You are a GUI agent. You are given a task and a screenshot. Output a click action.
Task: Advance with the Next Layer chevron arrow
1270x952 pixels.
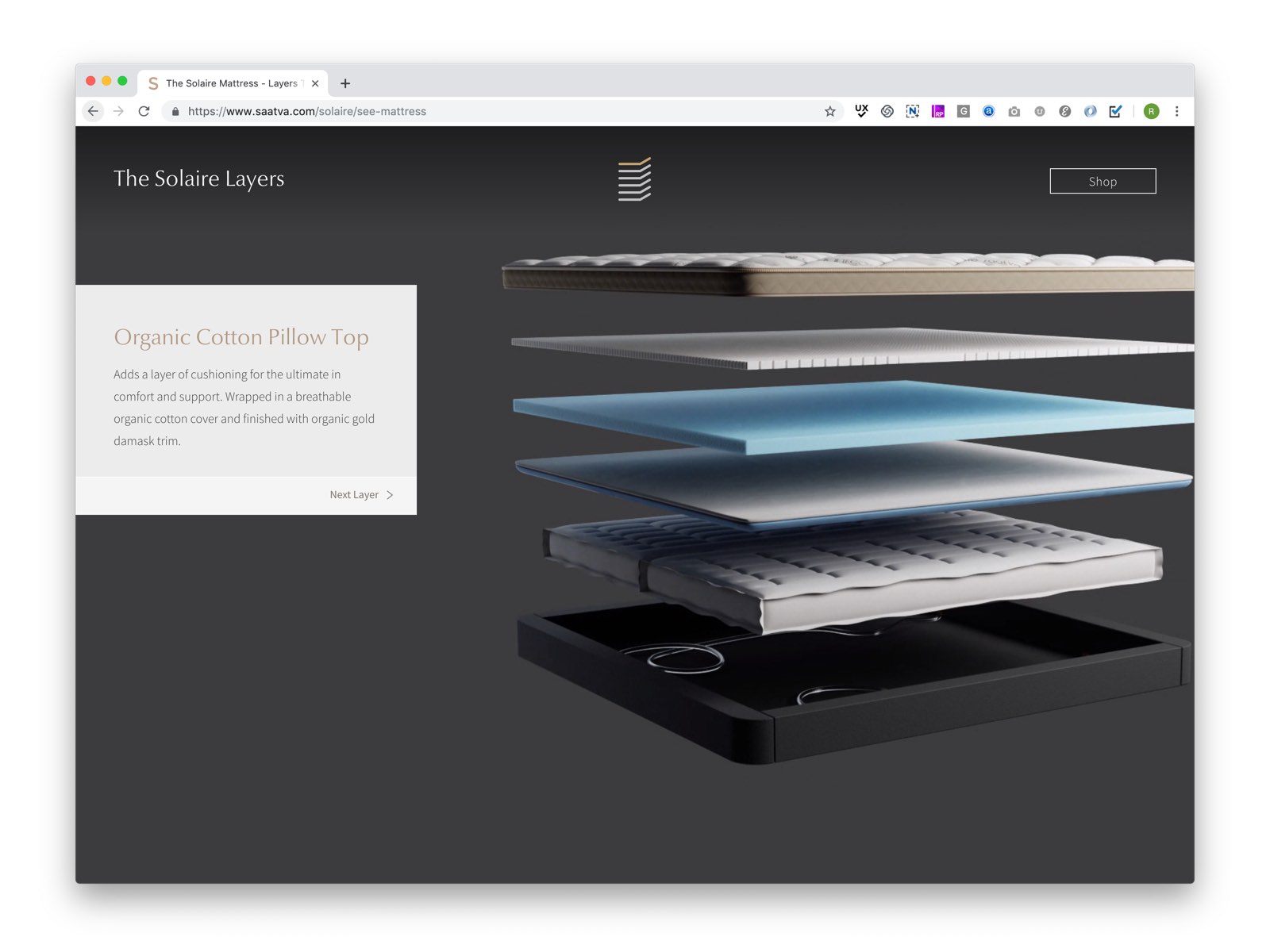point(390,495)
